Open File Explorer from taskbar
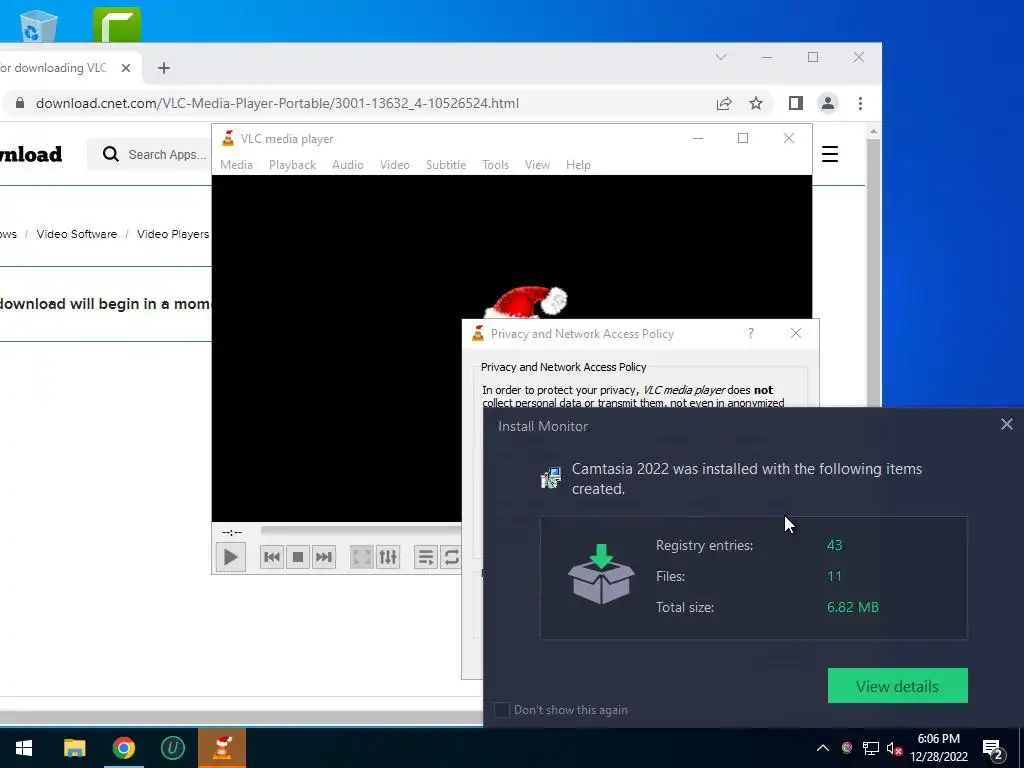1024x768 pixels. [74, 748]
